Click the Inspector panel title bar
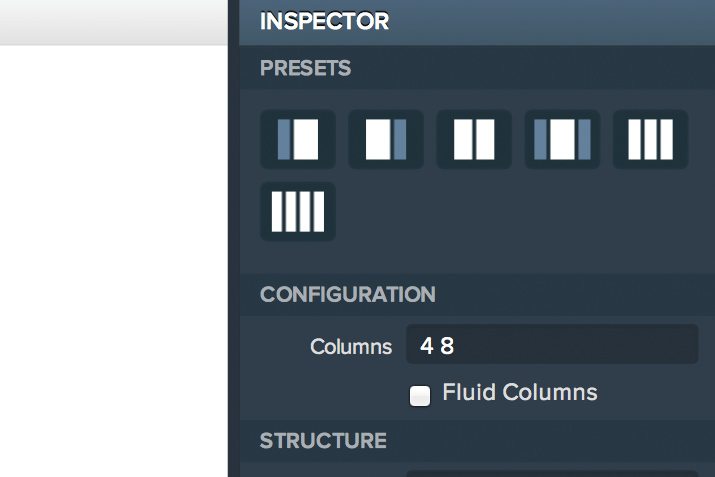 (x=477, y=22)
